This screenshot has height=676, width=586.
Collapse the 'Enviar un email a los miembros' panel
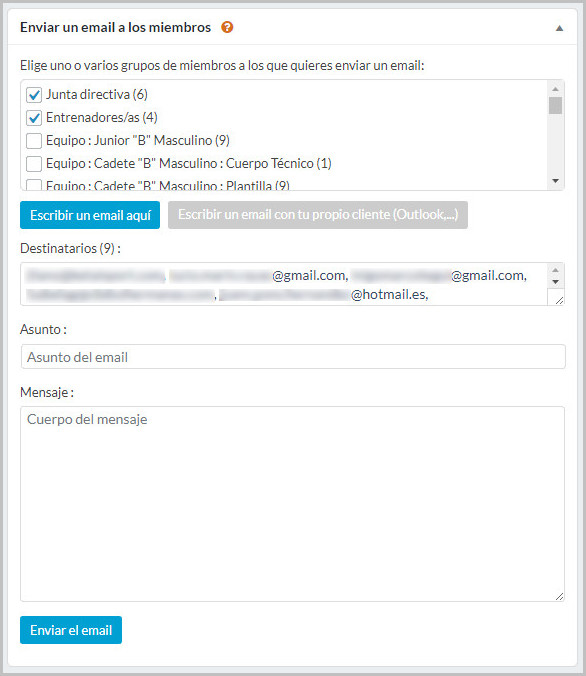tap(559, 28)
